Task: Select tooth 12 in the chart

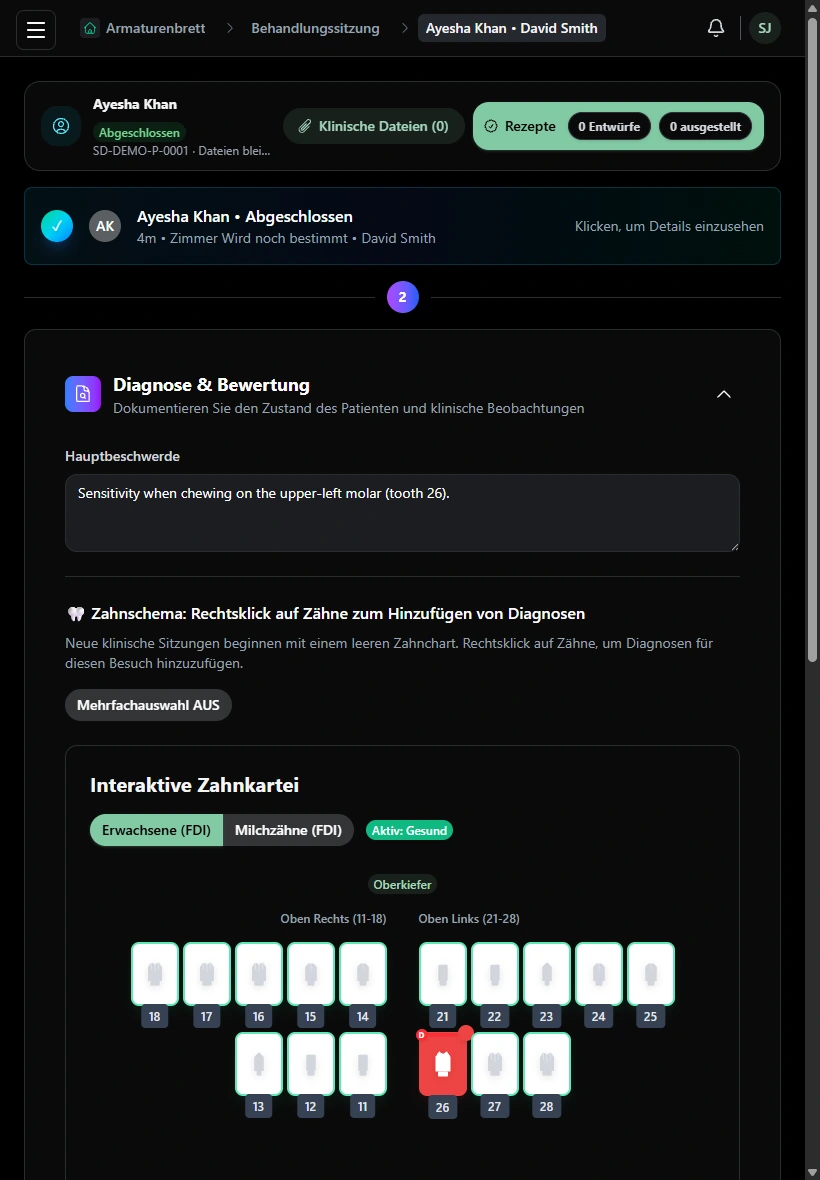Action: pos(311,1064)
